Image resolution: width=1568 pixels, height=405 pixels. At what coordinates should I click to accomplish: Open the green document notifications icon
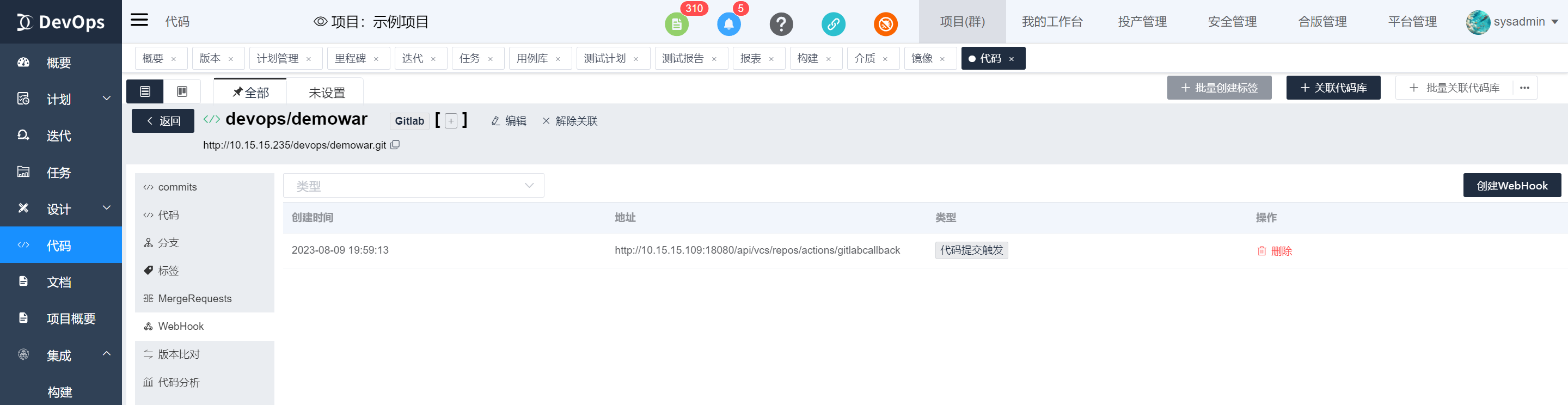point(676,24)
